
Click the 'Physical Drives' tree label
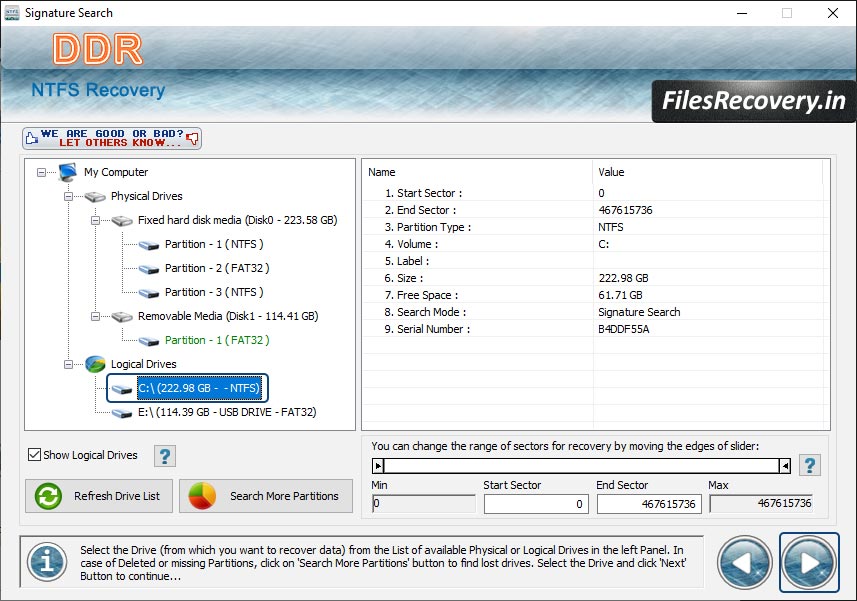click(x=146, y=196)
